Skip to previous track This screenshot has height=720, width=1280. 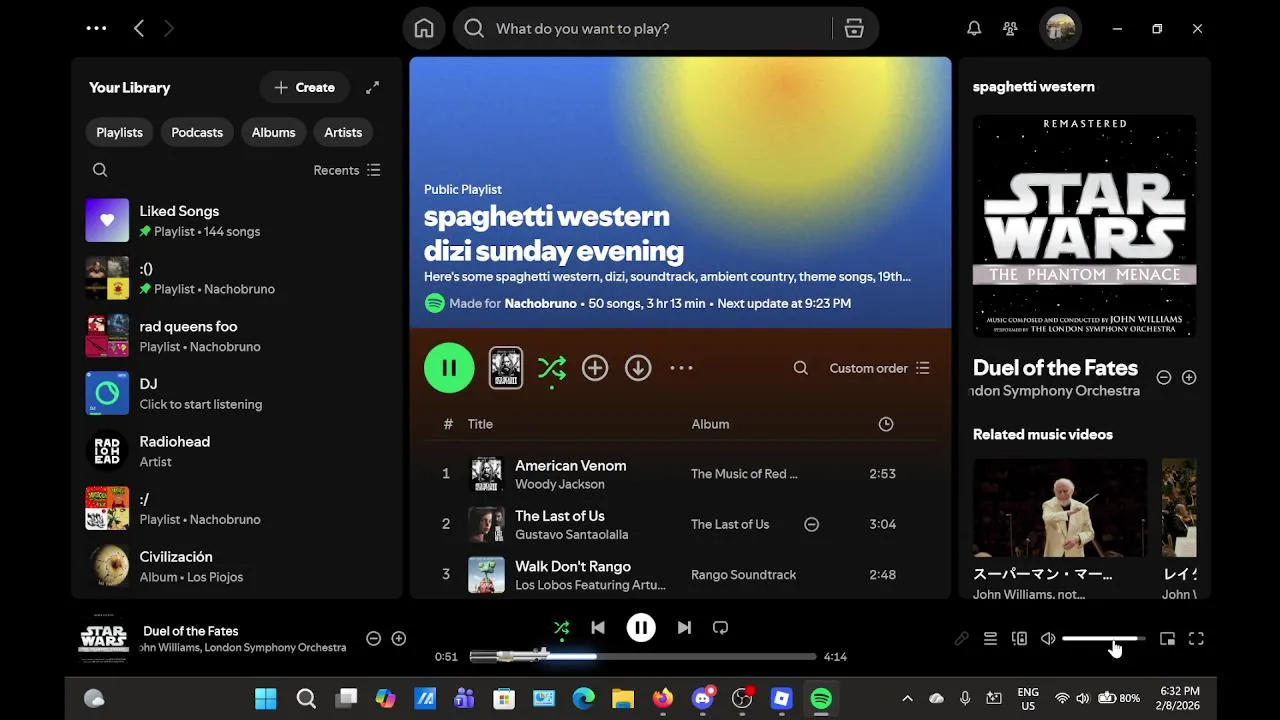(x=598, y=628)
